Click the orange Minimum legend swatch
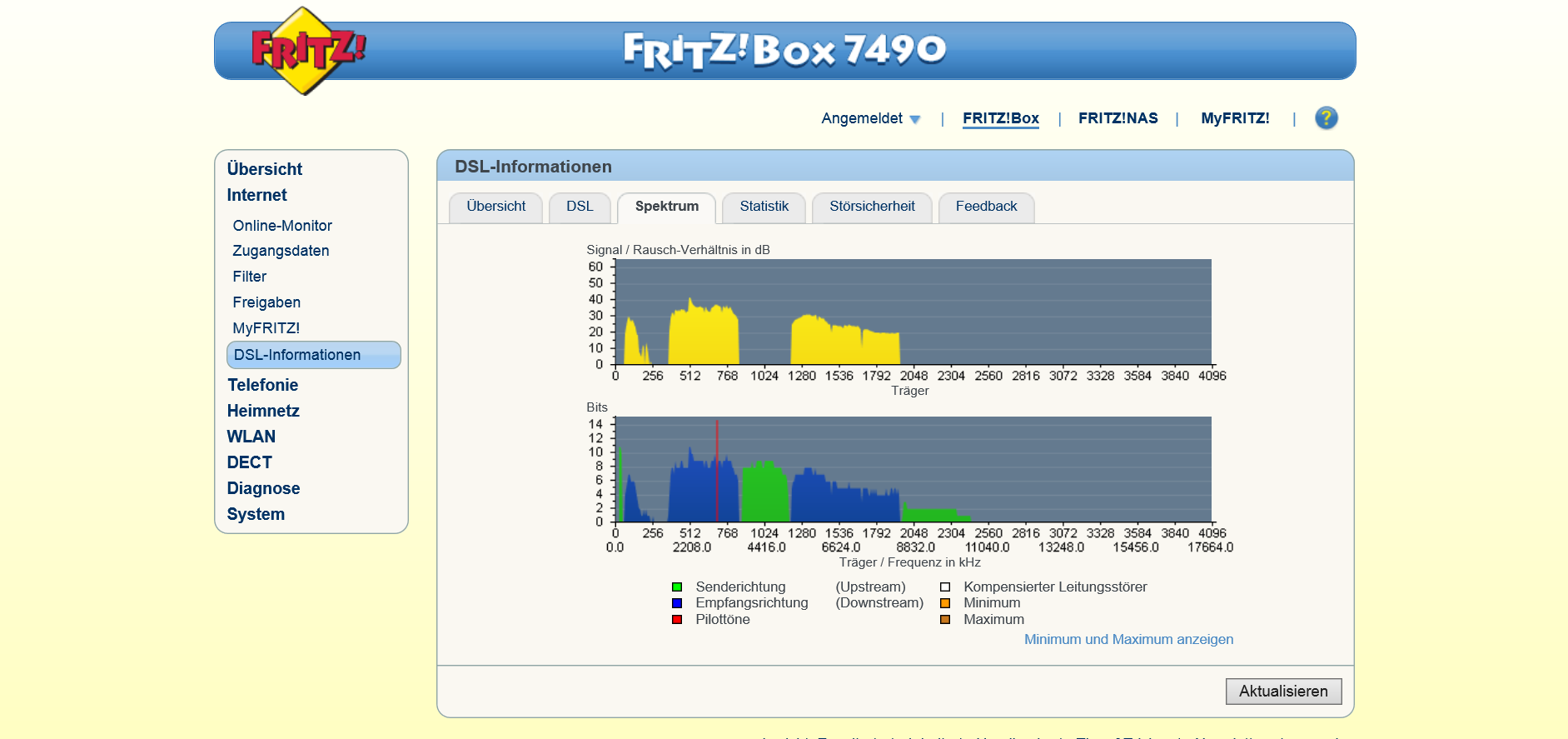Image resolution: width=1568 pixels, height=739 pixels. (x=945, y=603)
